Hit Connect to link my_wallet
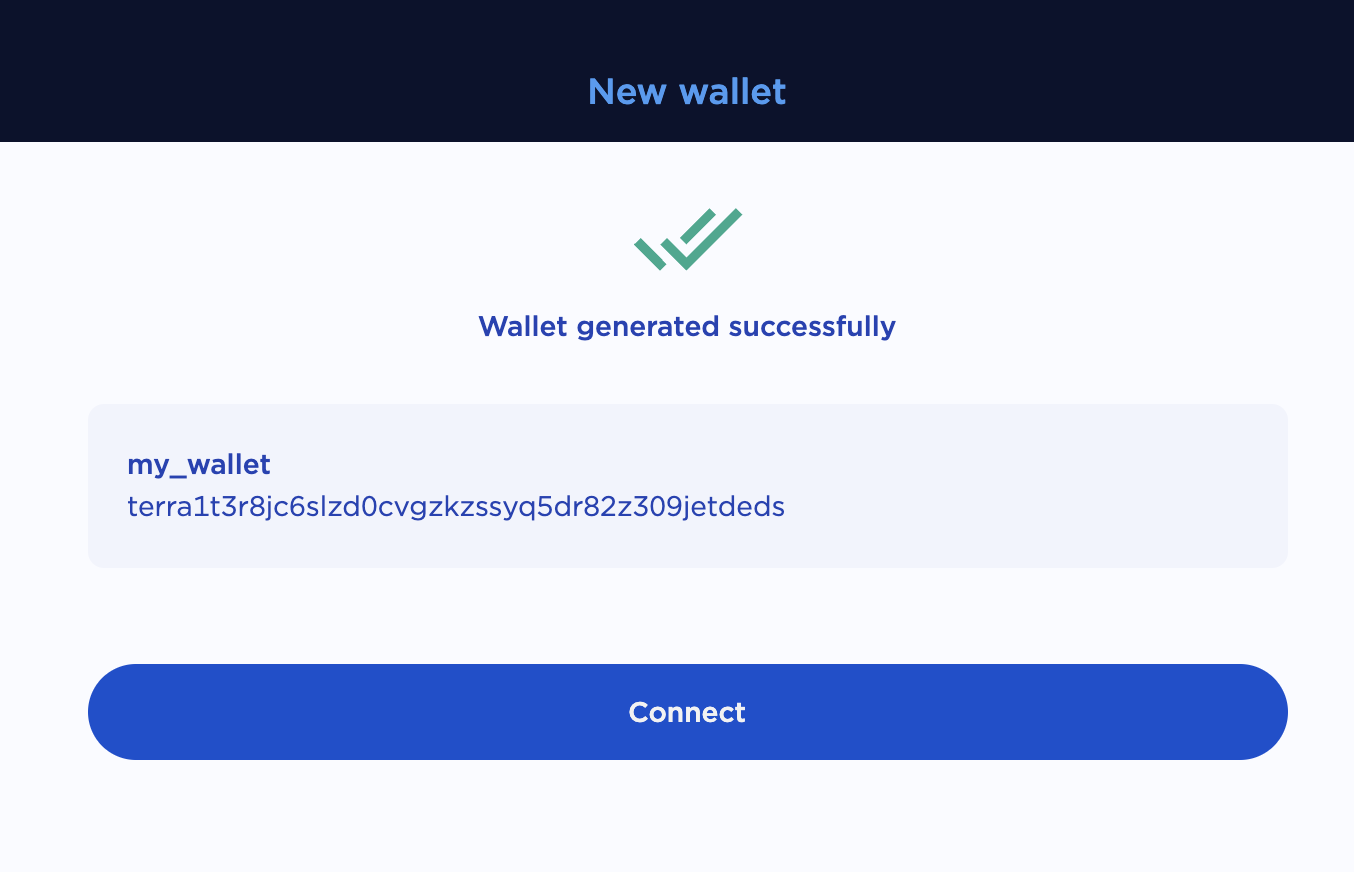The height and width of the screenshot is (872, 1354). pos(687,712)
